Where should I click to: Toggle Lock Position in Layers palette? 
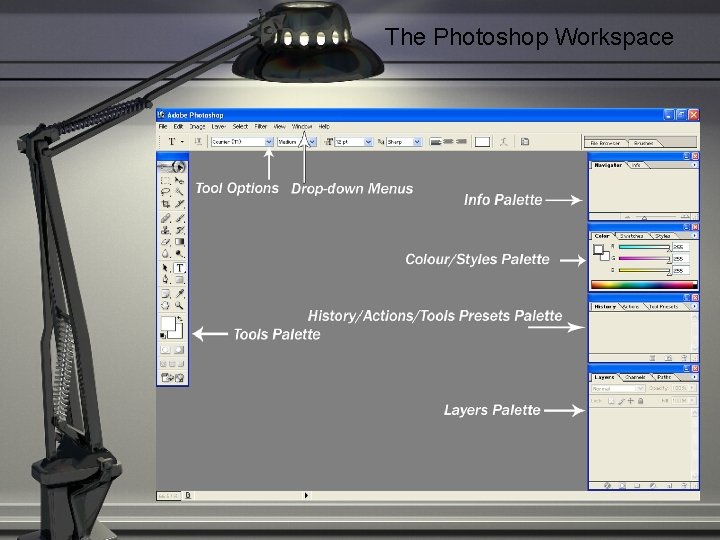click(x=631, y=401)
